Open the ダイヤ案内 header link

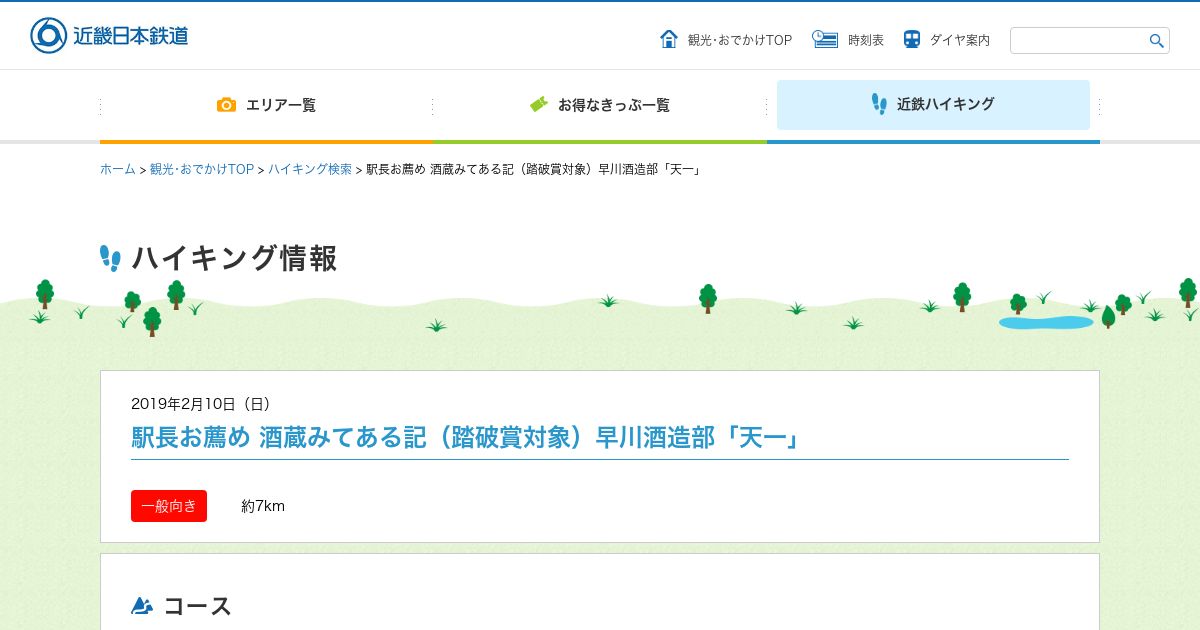click(960, 40)
